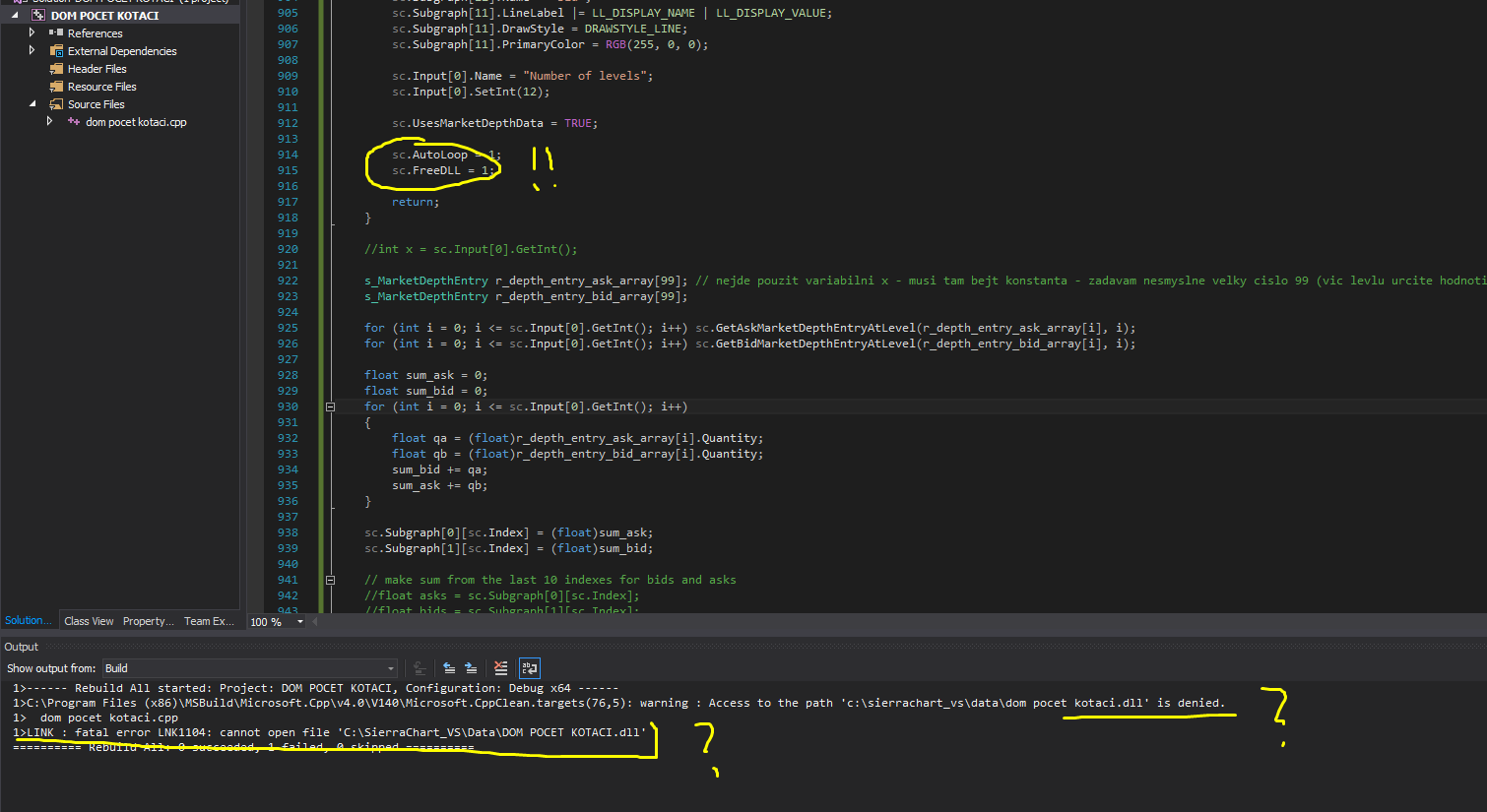Viewport: 1487px width, 812px height.
Task: Click DRAWSTYLE_LINE on line 906
Action: pos(632,29)
